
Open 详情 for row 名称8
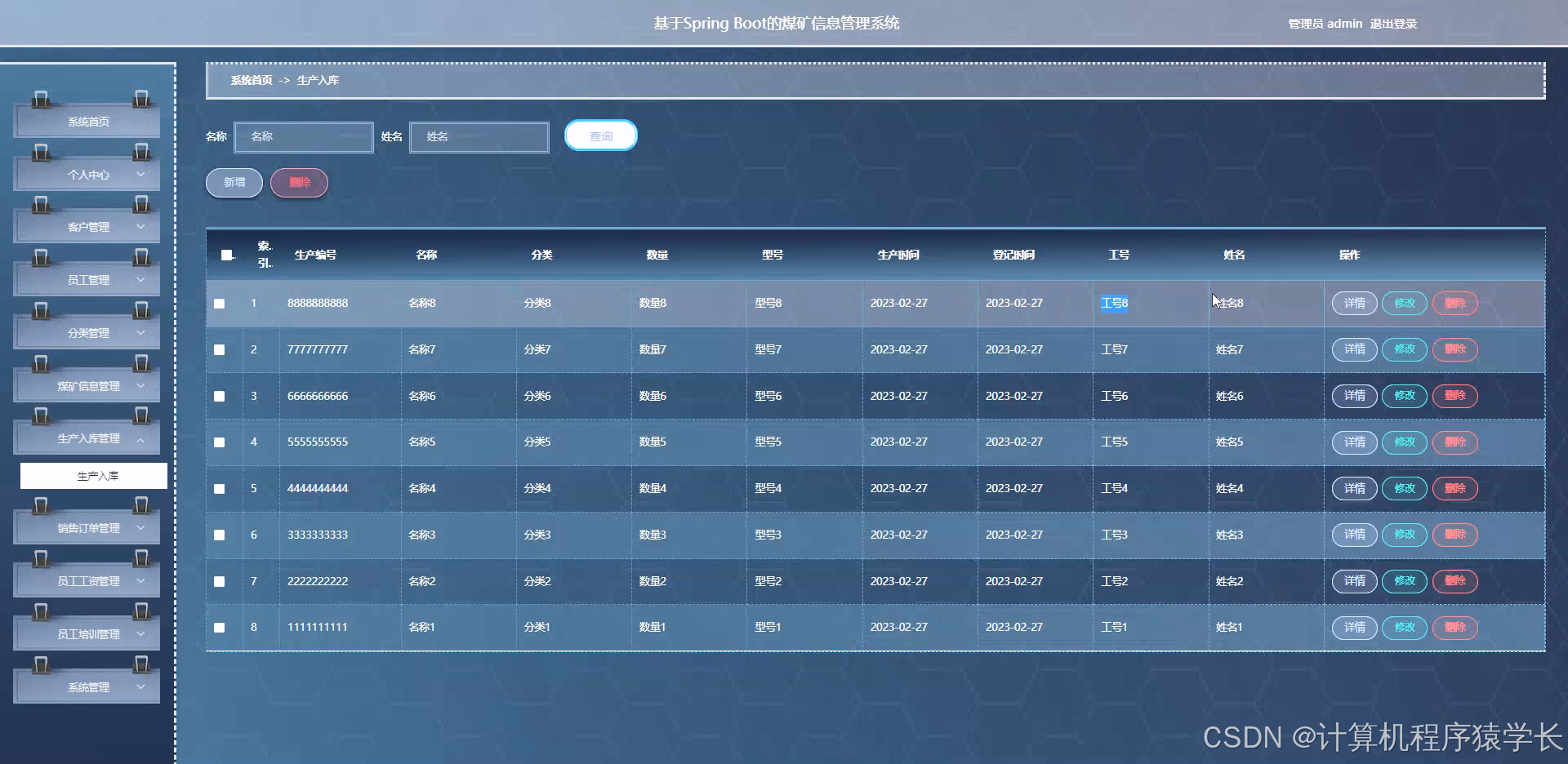pos(1355,303)
